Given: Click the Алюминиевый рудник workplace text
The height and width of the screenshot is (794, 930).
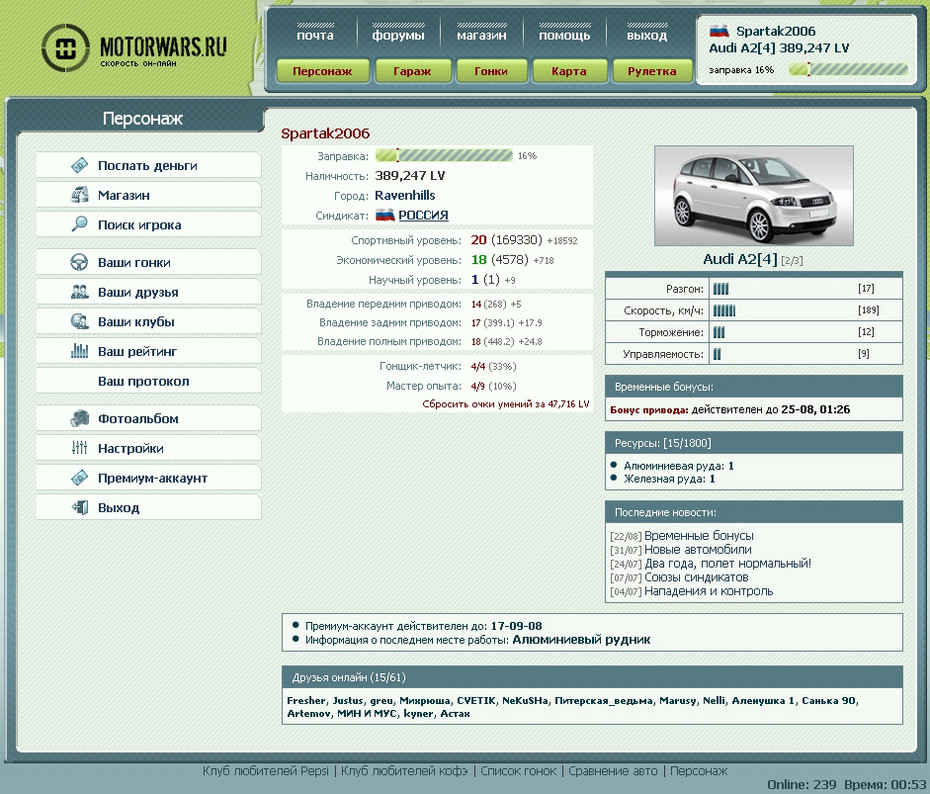Looking at the screenshot, I should [x=581, y=640].
